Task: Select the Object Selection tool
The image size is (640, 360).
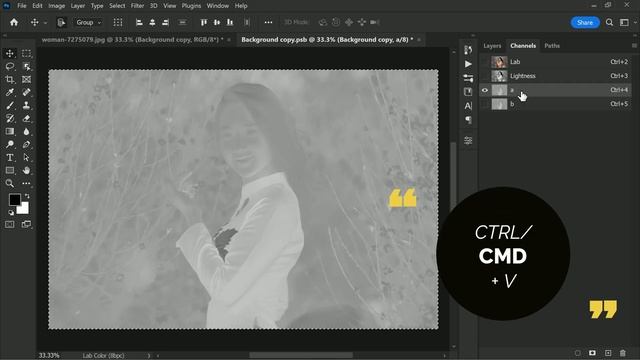Action: [27, 67]
